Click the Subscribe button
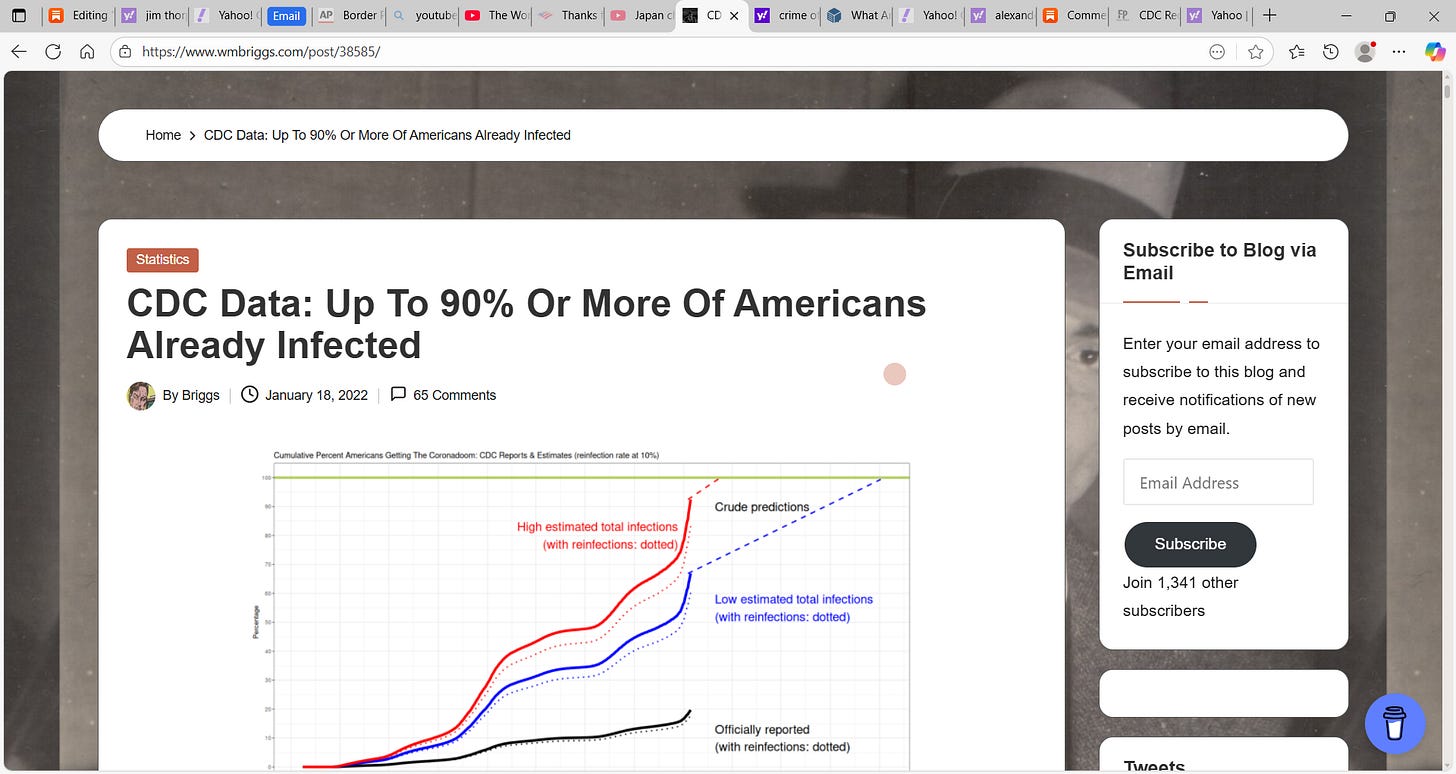 click(x=1190, y=544)
